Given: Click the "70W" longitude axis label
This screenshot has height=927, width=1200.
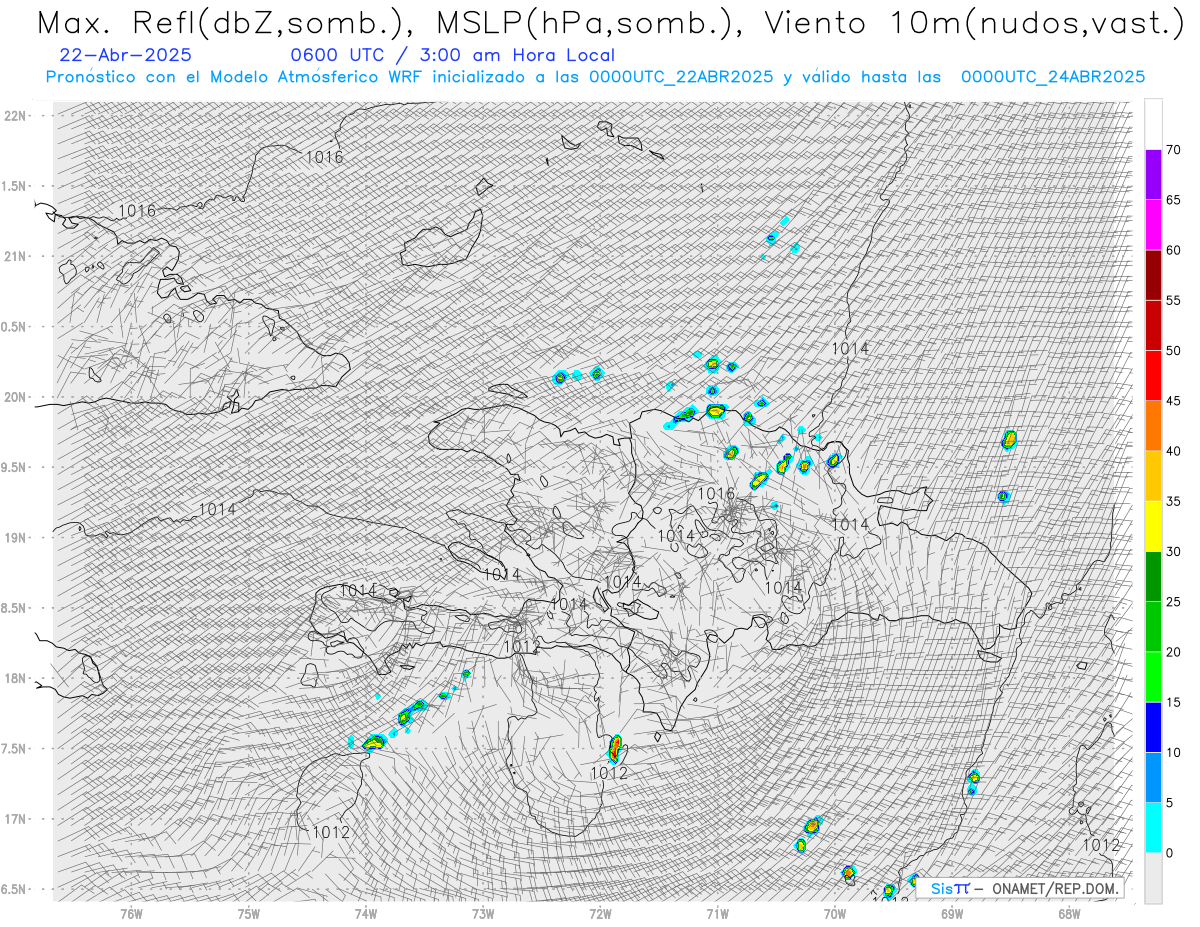Looking at the screenshot, I should pyautogui.click(x=834, y=912).
